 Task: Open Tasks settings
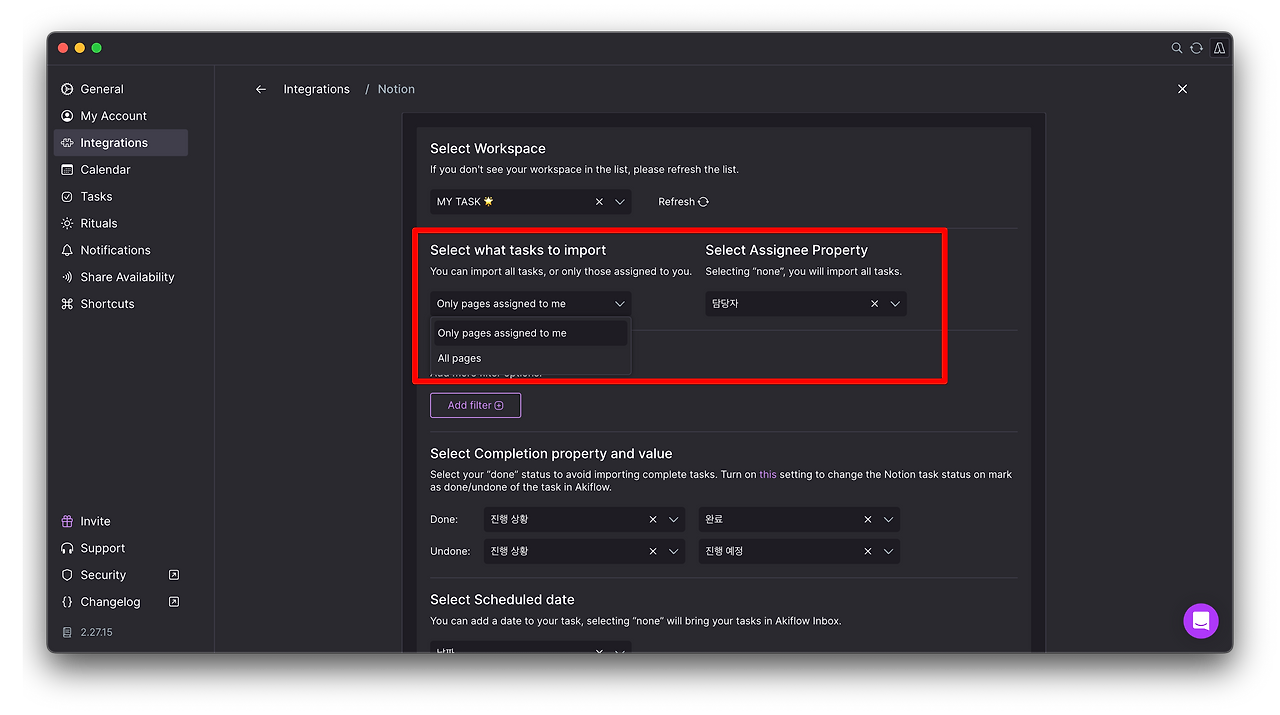(x=121, y=197)
